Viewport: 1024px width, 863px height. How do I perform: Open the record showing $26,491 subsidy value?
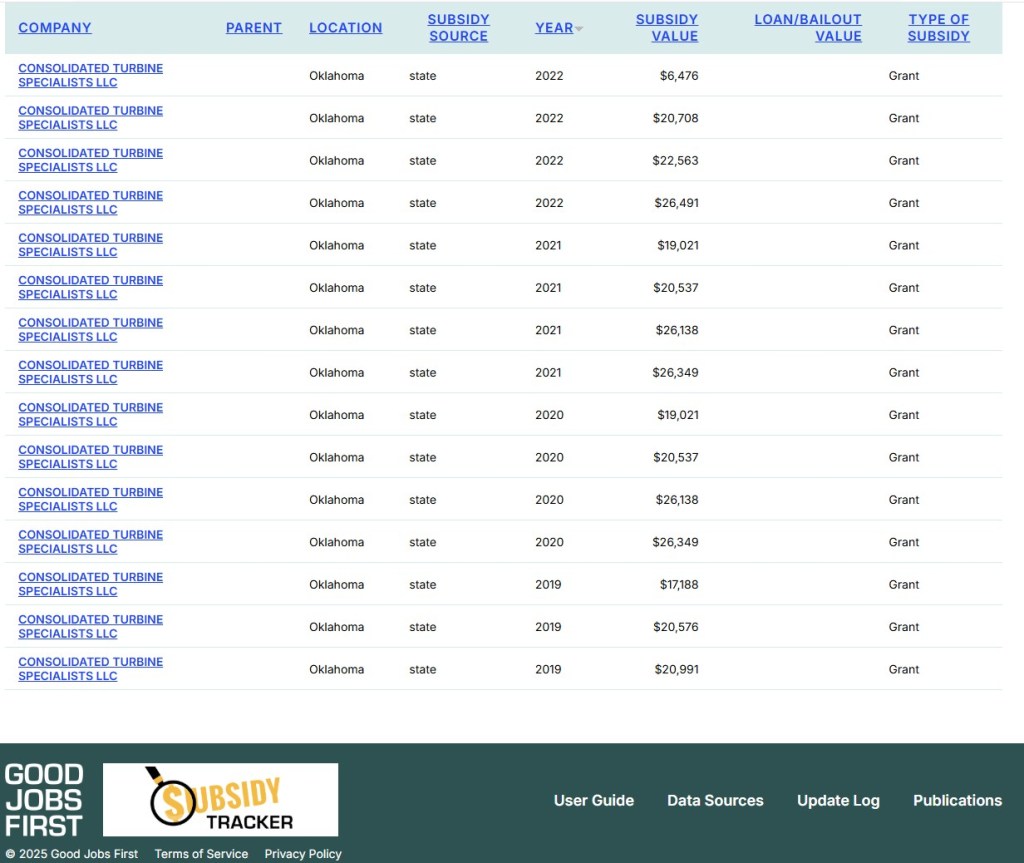point(90,202)
